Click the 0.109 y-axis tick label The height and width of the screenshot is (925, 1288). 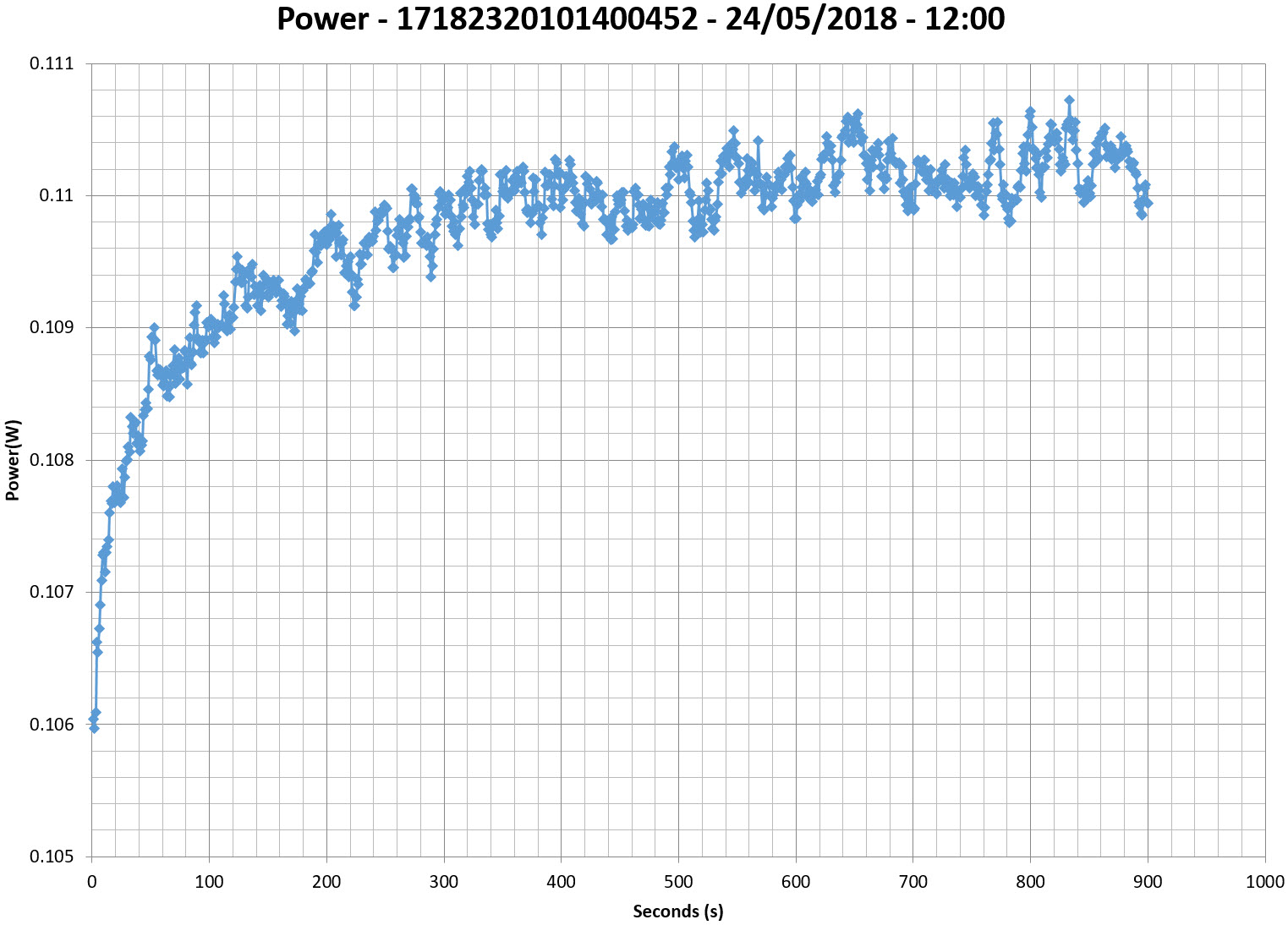(52, 328)
